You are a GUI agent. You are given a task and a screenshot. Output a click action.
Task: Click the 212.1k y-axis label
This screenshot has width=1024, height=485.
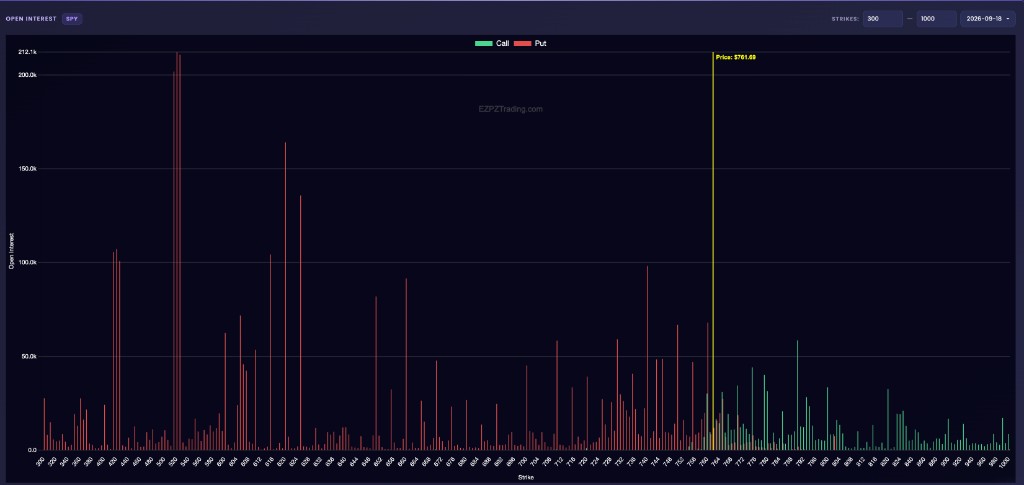(27, 52)
